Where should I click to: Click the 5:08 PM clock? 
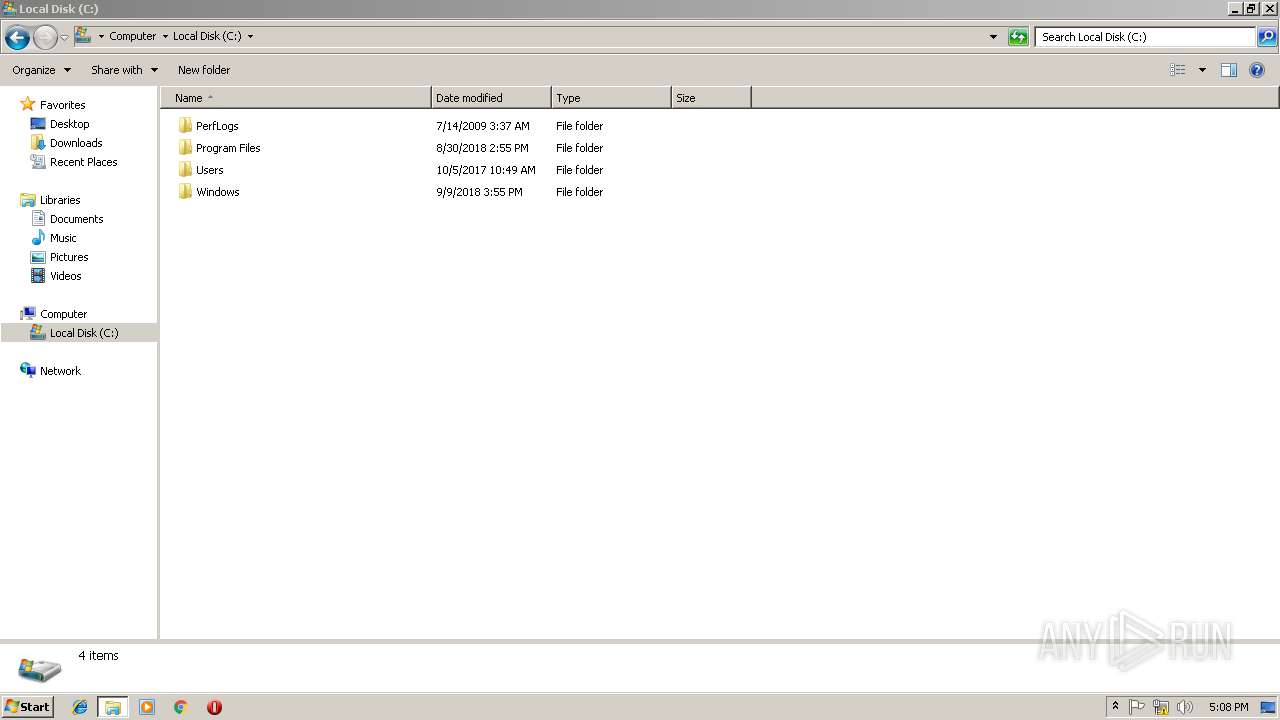coord(1228,707)
